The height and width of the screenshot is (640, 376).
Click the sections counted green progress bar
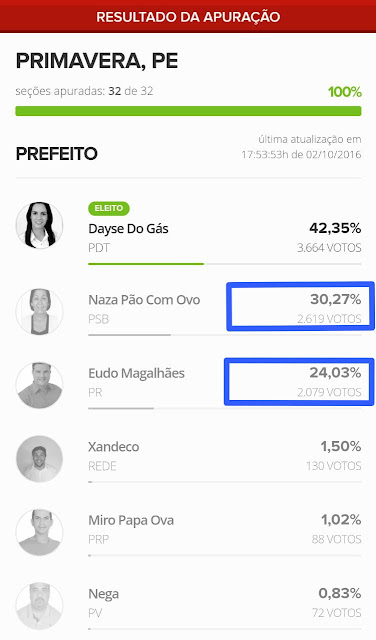coord(188,111)
